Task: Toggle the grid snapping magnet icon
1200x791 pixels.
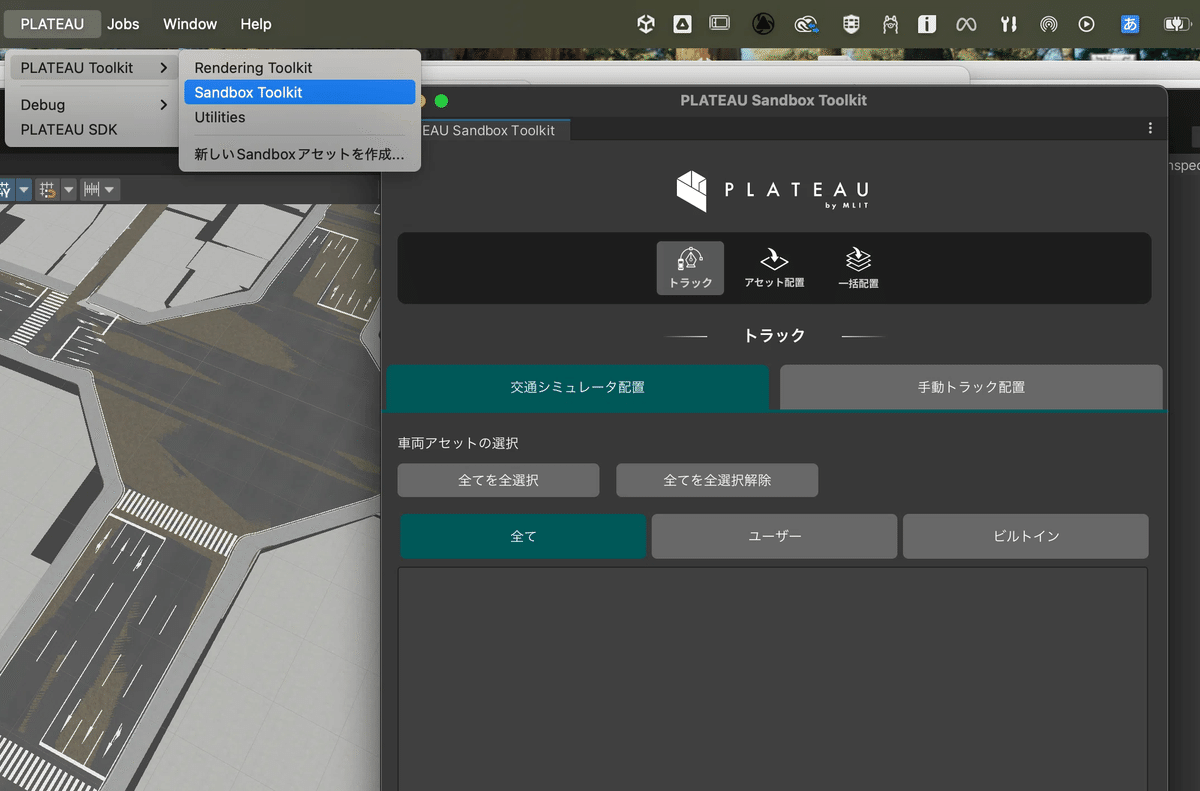Action: point(47,189)
